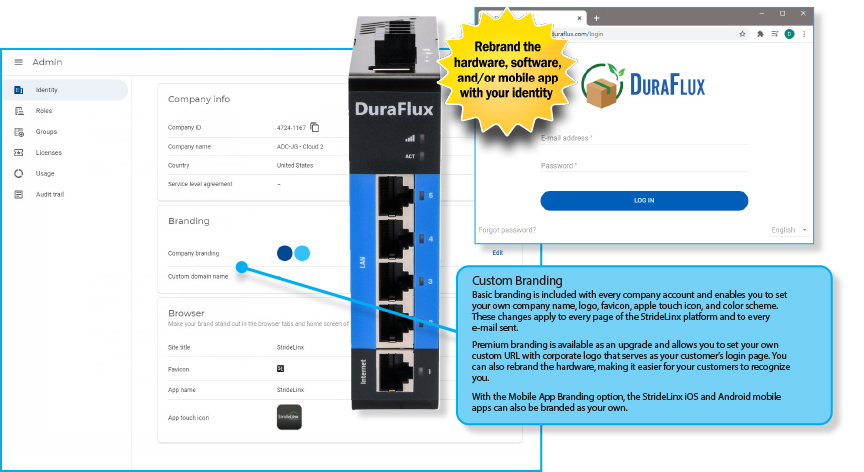Select Identity in the admin sidebar
The height and width of the screenshot is (472, 864).
(x=65, y=90)
